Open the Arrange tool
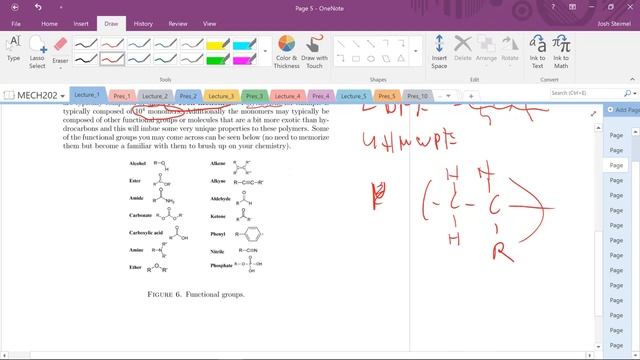The image size is (640, 360). coord(486,49)
